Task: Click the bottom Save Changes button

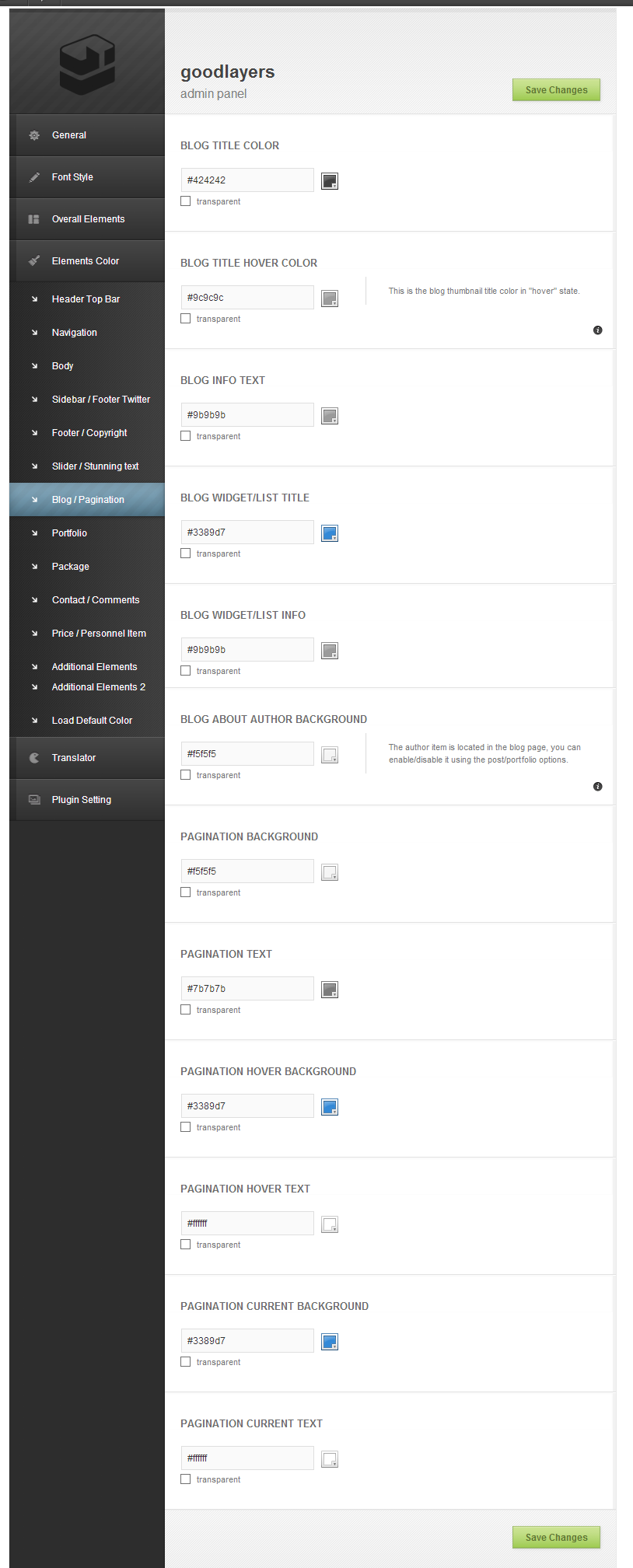Action: (556, 1537)
